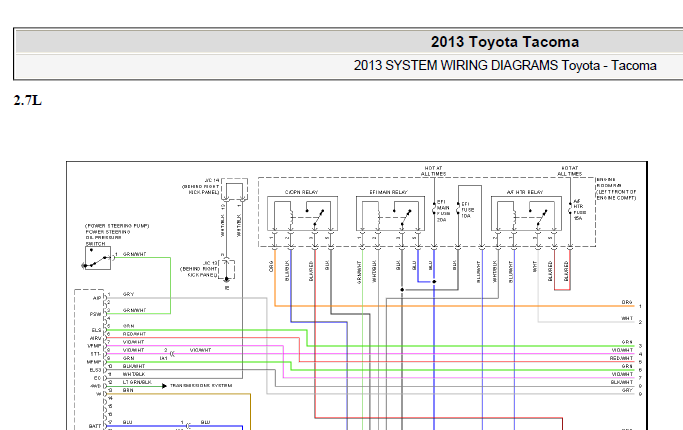Click the power steering oil pressure switch symbol
The image size is (683, 430).
click(x=97, y=258)
